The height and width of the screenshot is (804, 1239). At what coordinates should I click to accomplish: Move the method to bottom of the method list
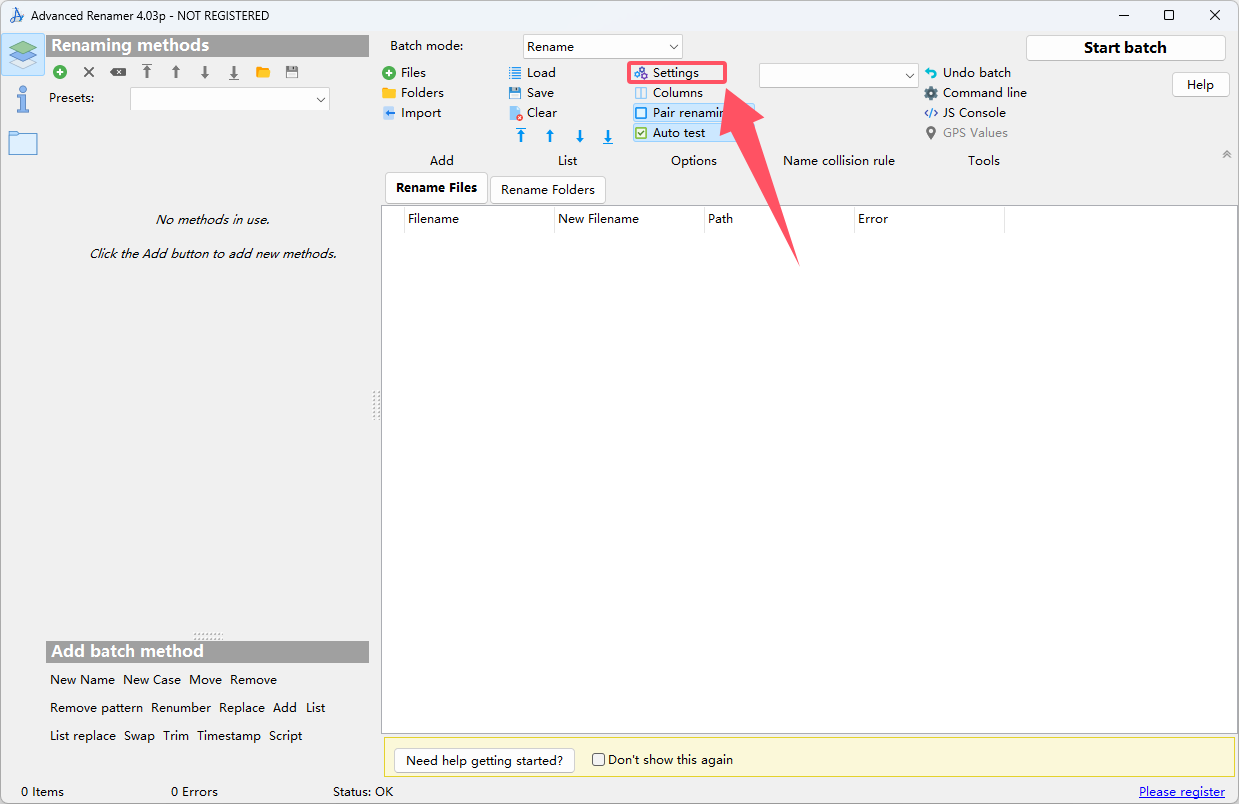tap(234, 72)
